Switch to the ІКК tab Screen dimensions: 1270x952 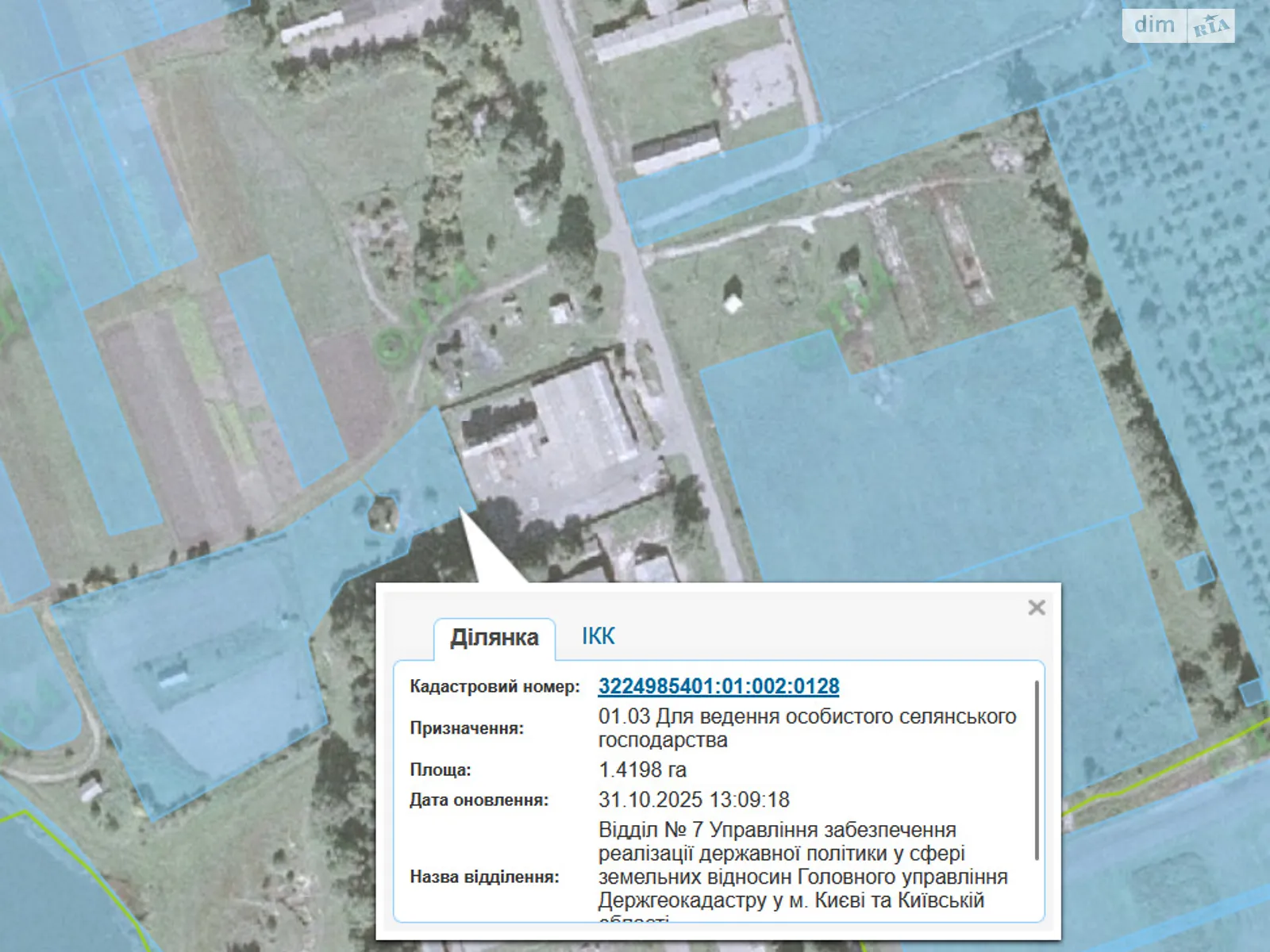tap(598, 636)
